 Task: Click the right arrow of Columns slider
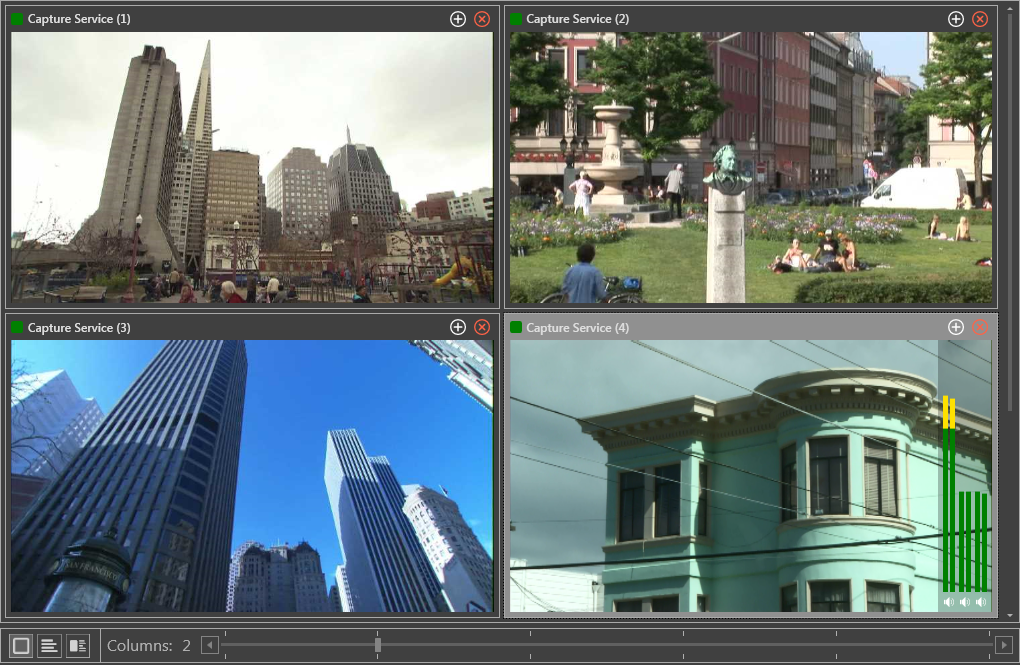tap(1003, 645)
